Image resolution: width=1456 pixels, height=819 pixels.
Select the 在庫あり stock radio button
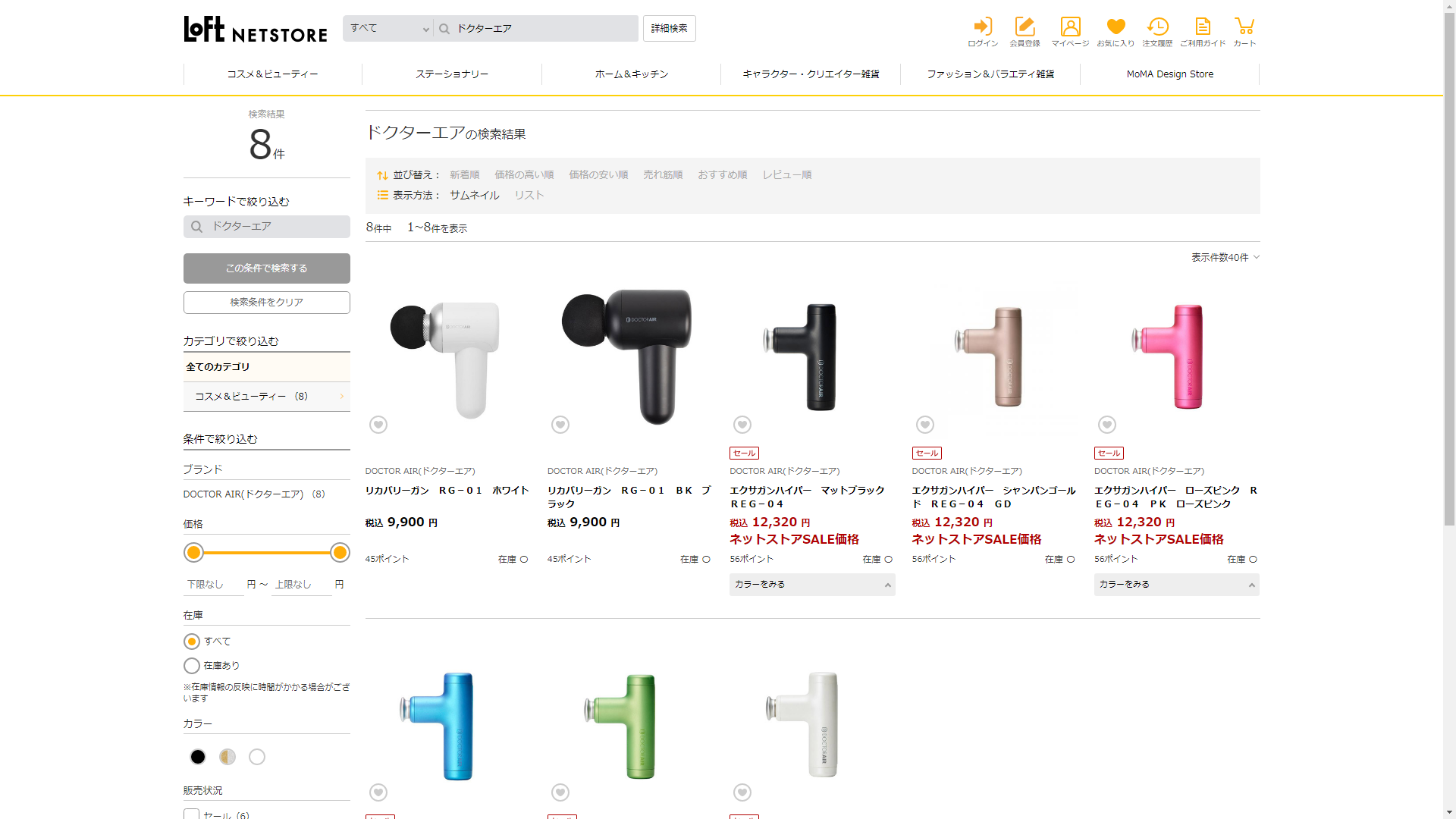[x=192, y=666]
